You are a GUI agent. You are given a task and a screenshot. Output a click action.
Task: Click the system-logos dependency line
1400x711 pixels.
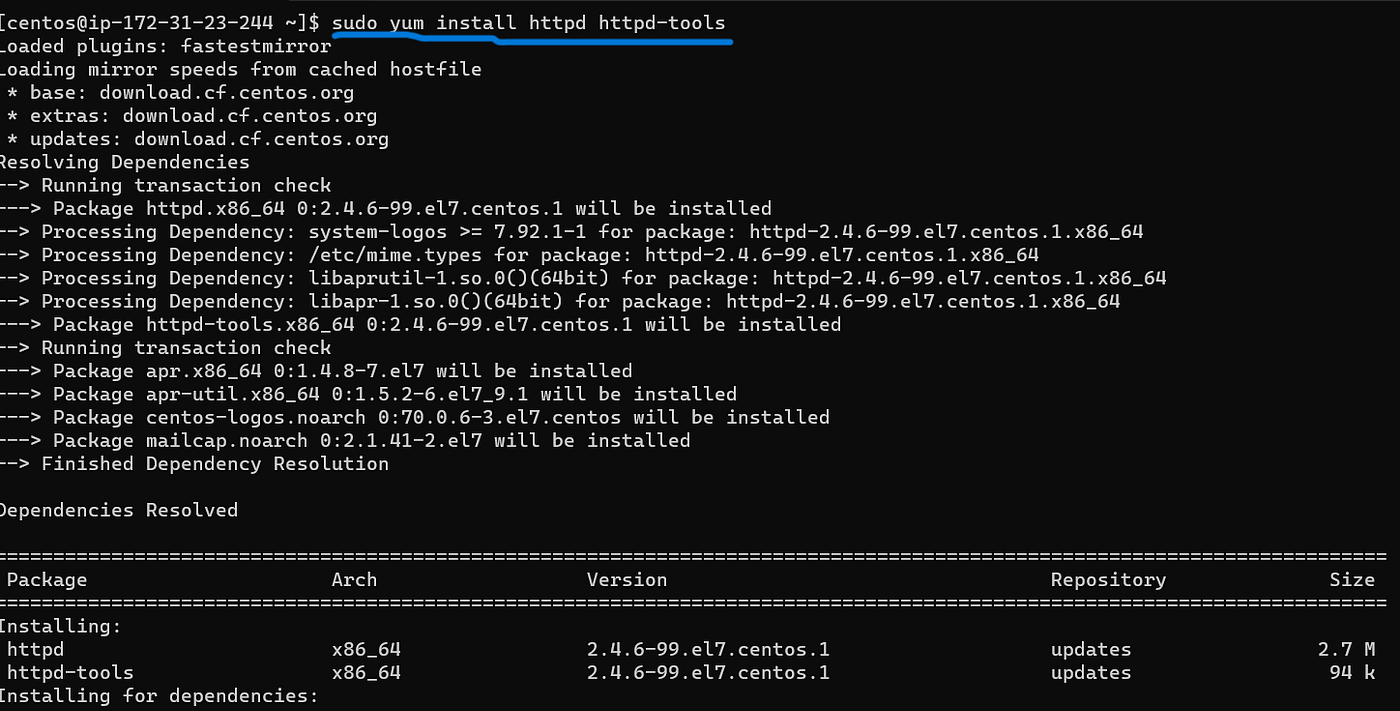(x=572, y=232)
